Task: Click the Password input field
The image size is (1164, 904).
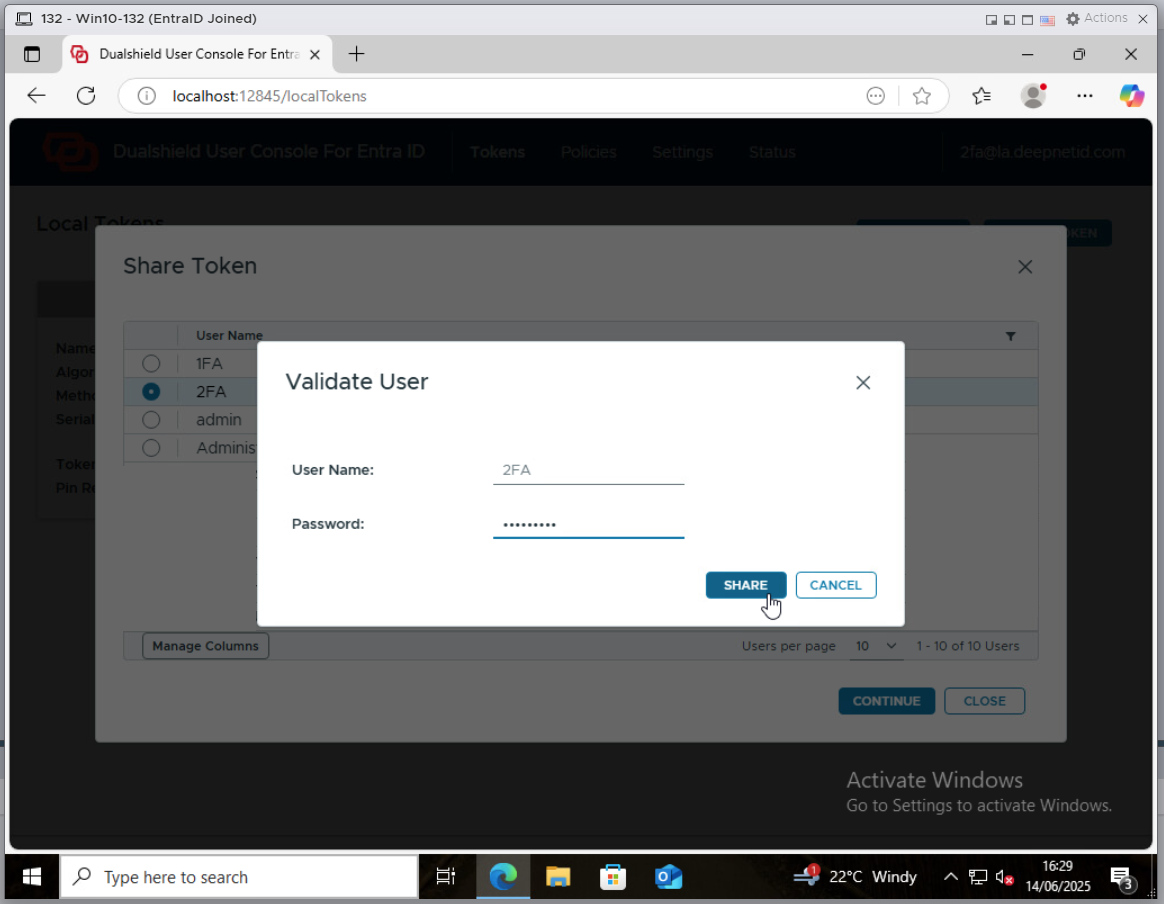Action: (588, 524)
